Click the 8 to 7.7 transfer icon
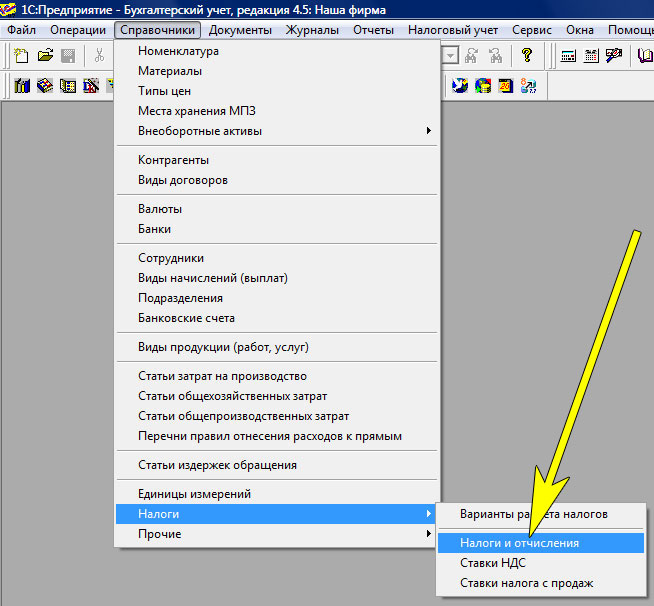 [x=528, y=86]
